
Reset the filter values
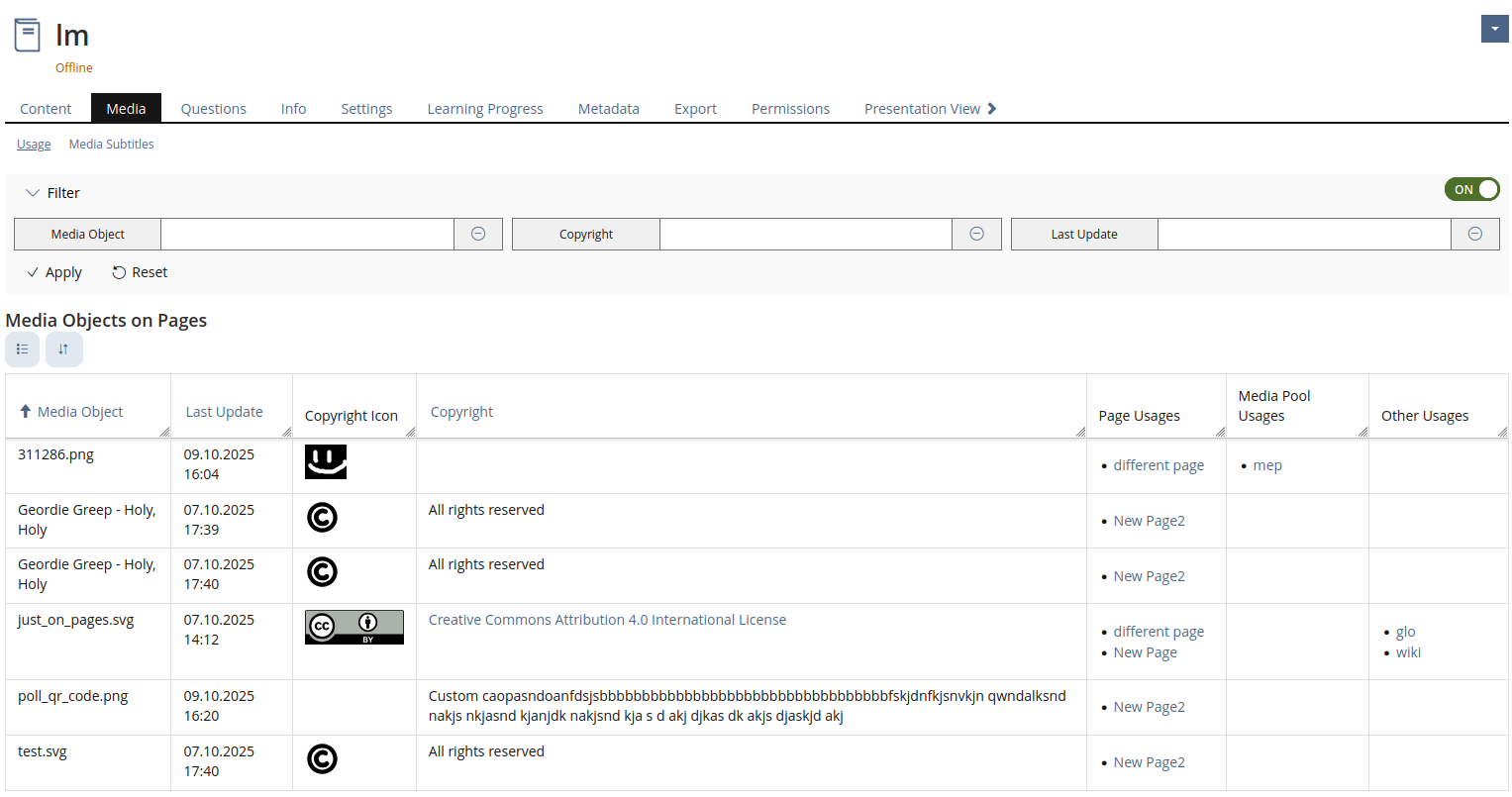pos(140,273)
